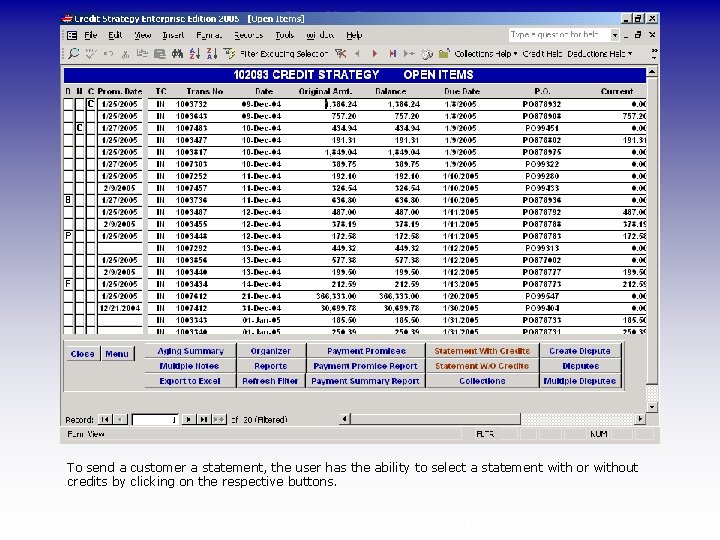Screen dimensions: 720x540
Task: Sort descending with the Z-A icon
Action: click(x=212, y=54)
